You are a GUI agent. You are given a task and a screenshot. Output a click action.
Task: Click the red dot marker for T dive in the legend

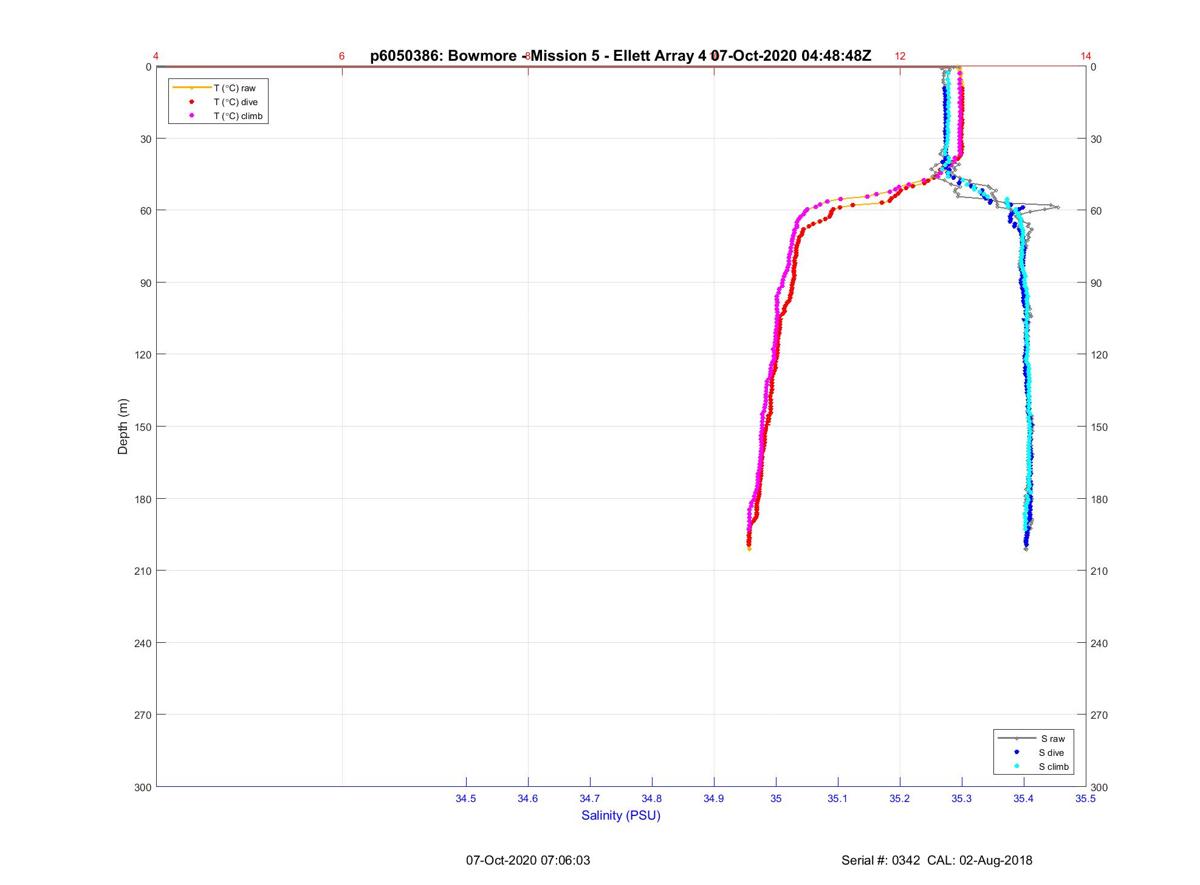click(x=191, y=102)
